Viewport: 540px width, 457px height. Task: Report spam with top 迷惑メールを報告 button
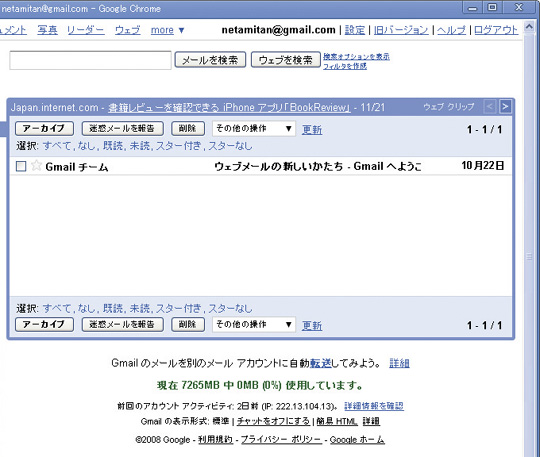tap(122, 128)
